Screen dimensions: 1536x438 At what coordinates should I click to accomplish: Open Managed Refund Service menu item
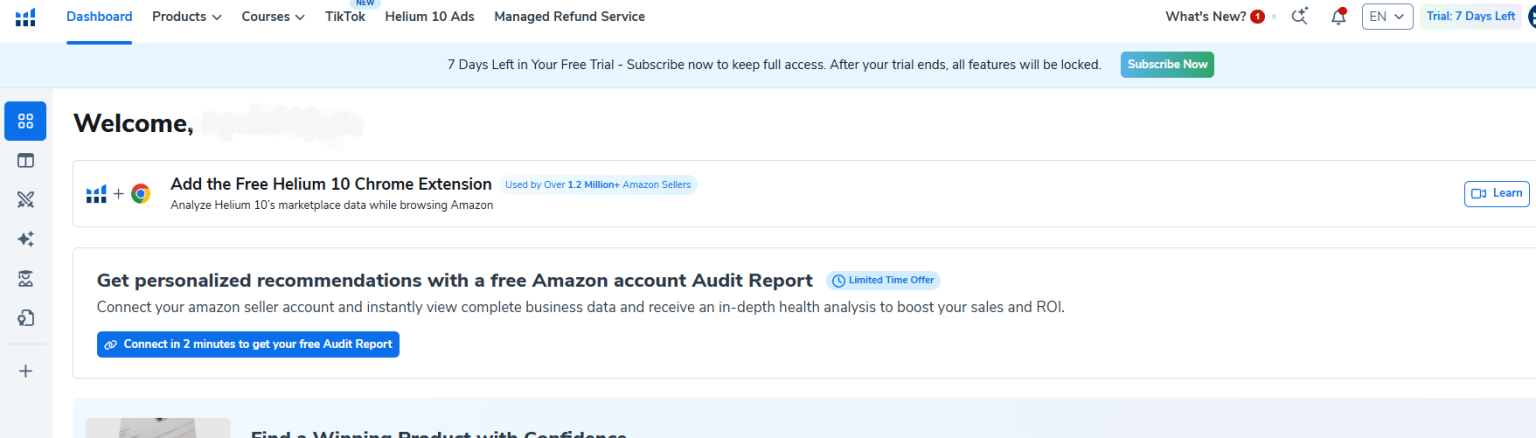(569, 16)
